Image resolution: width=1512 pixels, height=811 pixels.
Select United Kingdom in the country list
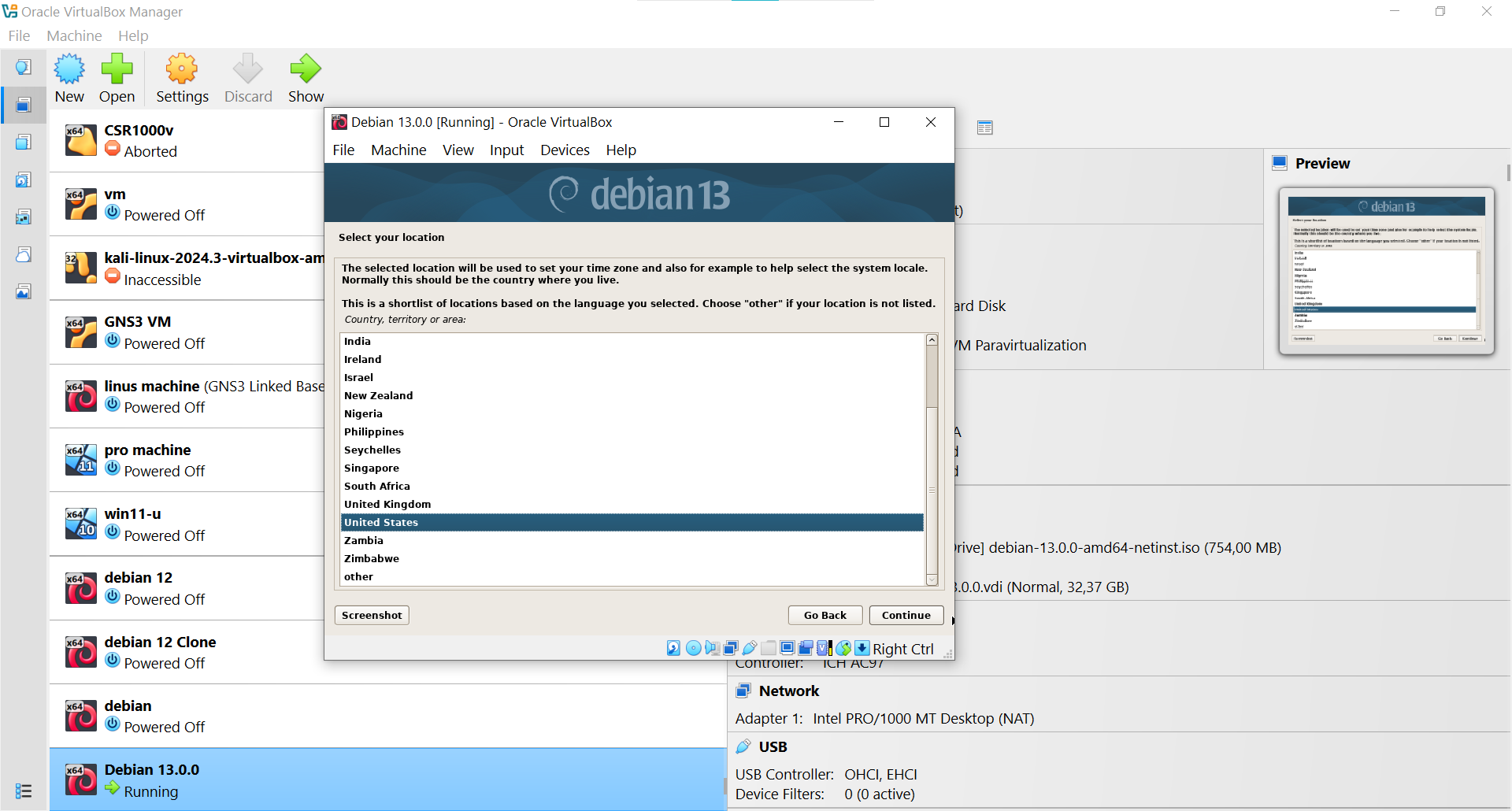tap(632, 504)
